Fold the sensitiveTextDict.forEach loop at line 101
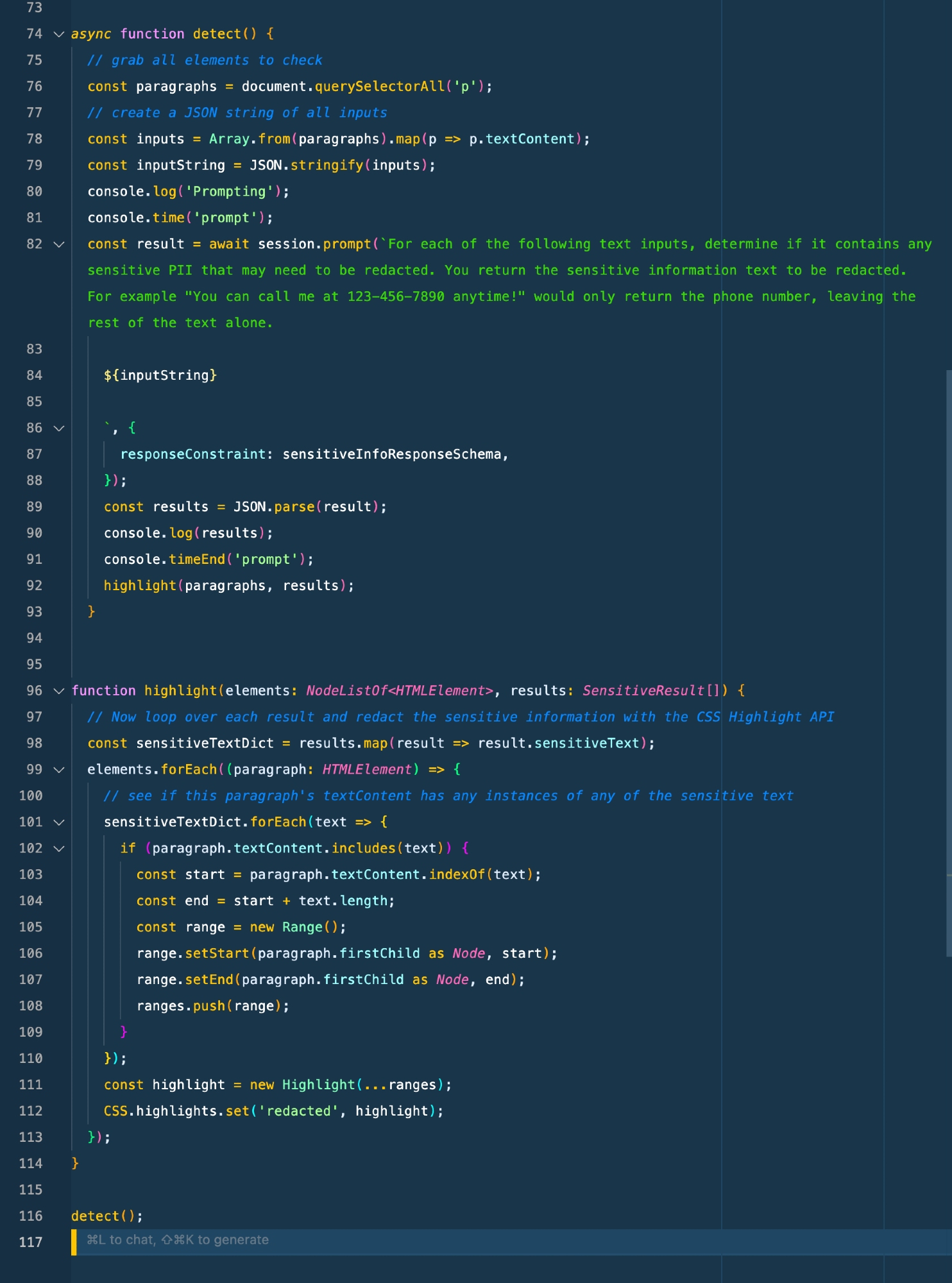This screenshot has height=1283, width=952. point(59,822)
